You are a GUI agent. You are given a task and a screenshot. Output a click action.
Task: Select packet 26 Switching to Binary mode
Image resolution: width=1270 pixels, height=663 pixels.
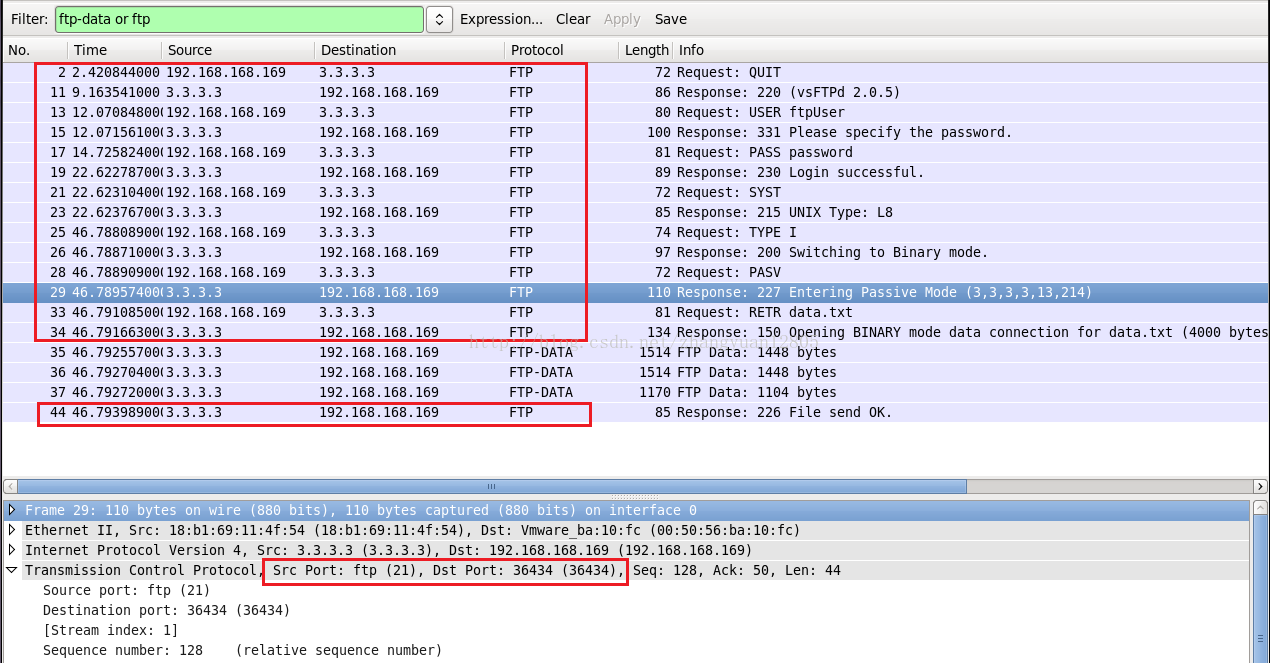click(635, 252)
